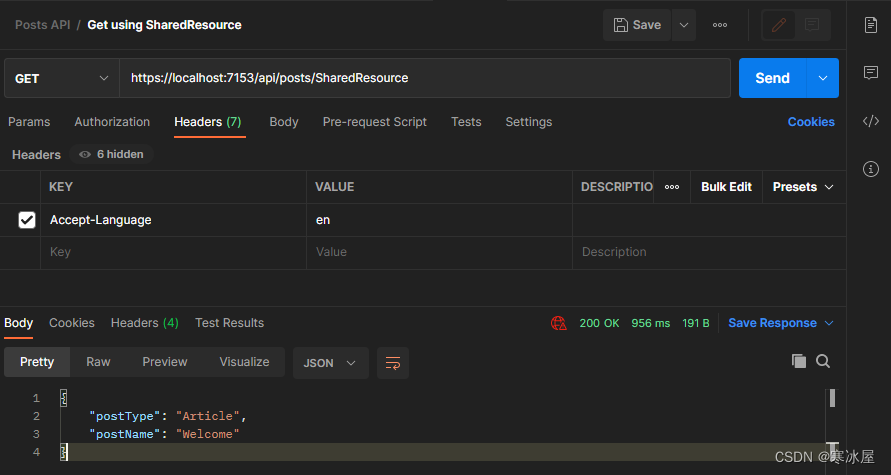This screenshot has width=891, height=475.
Task: Switch to the Params tab
Action: 29,122
